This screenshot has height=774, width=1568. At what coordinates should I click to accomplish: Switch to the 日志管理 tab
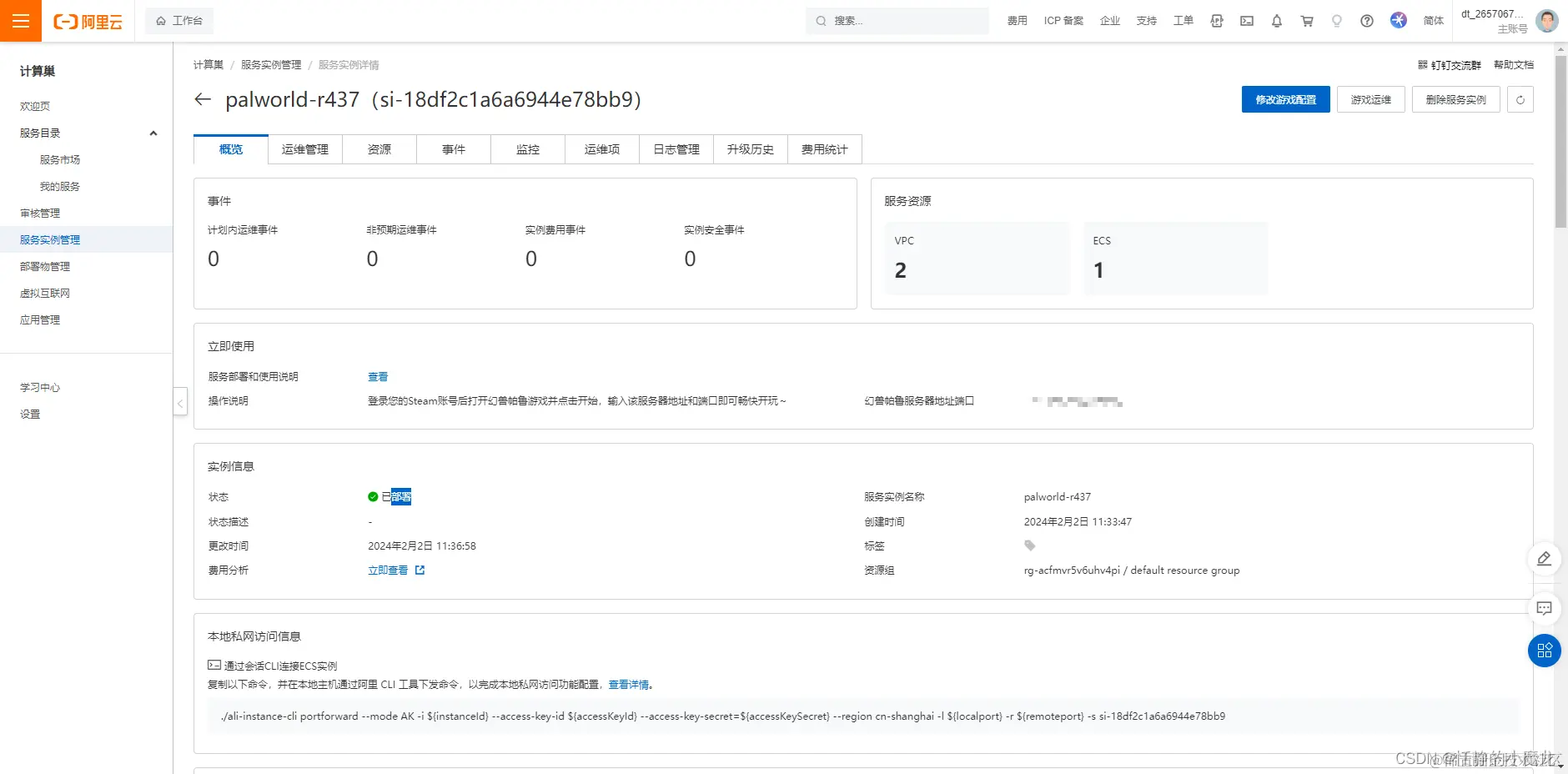[676, 149]
